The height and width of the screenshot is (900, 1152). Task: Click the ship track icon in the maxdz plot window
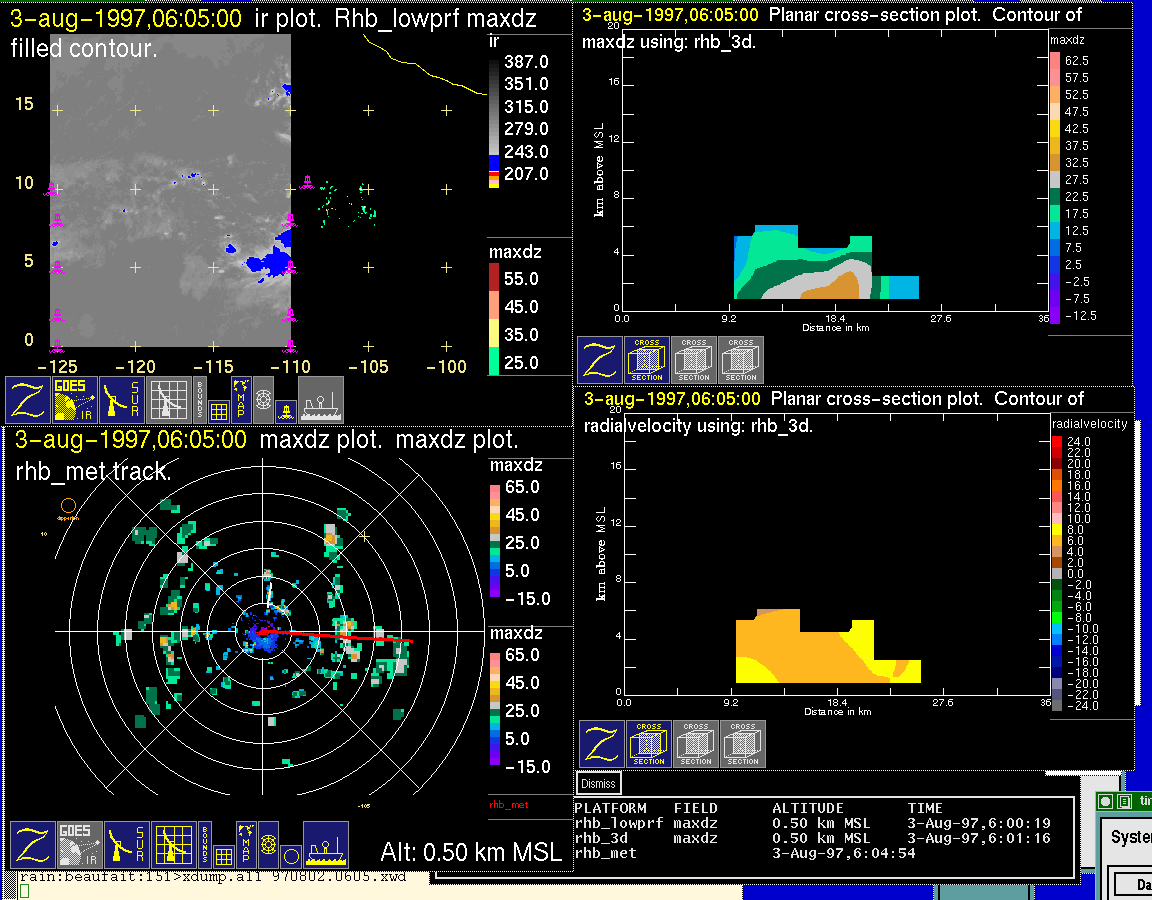click(326, 845)
